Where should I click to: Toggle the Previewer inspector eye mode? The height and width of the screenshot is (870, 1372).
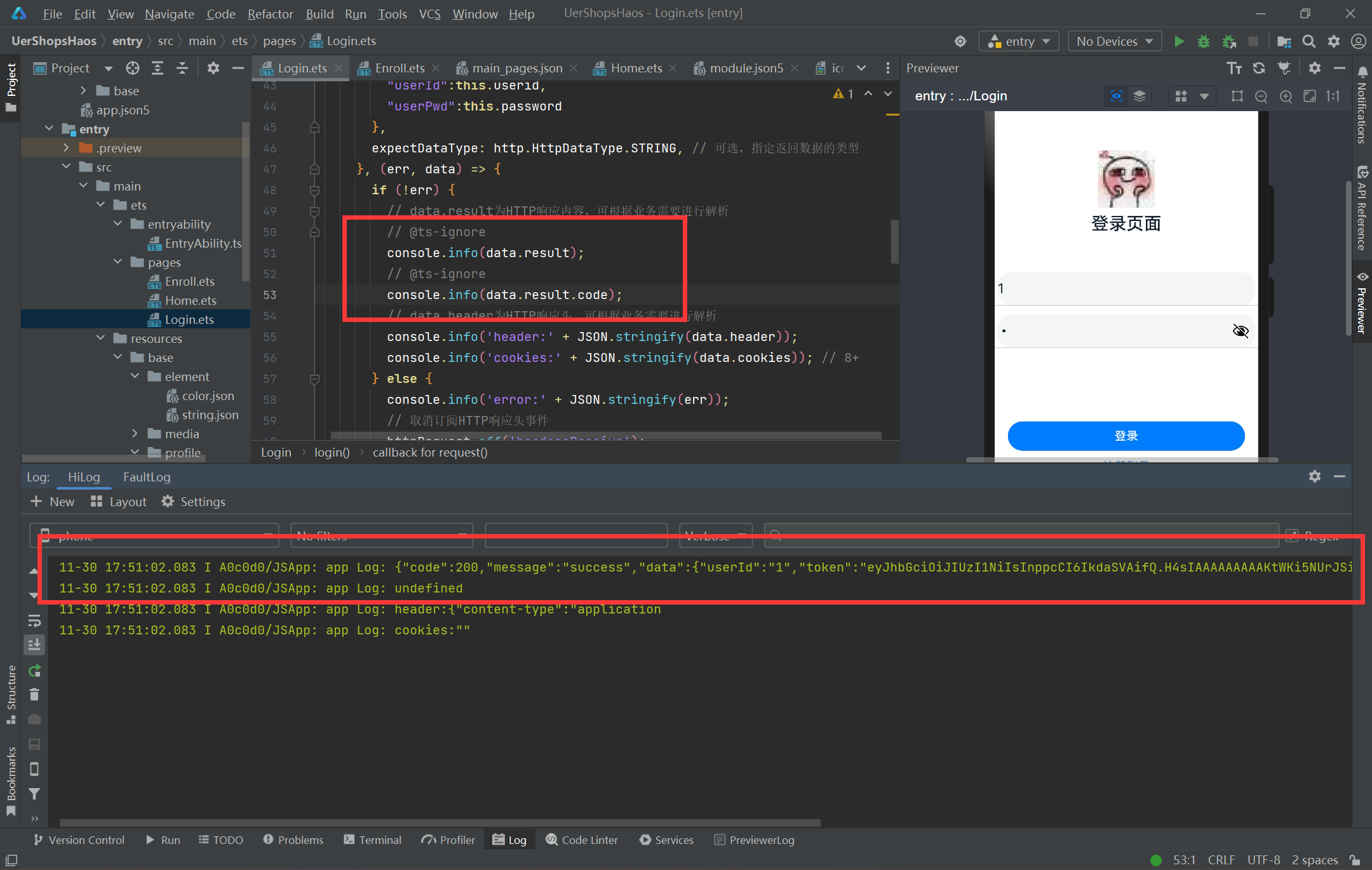pyautogui.click(x=1116, y=96)
